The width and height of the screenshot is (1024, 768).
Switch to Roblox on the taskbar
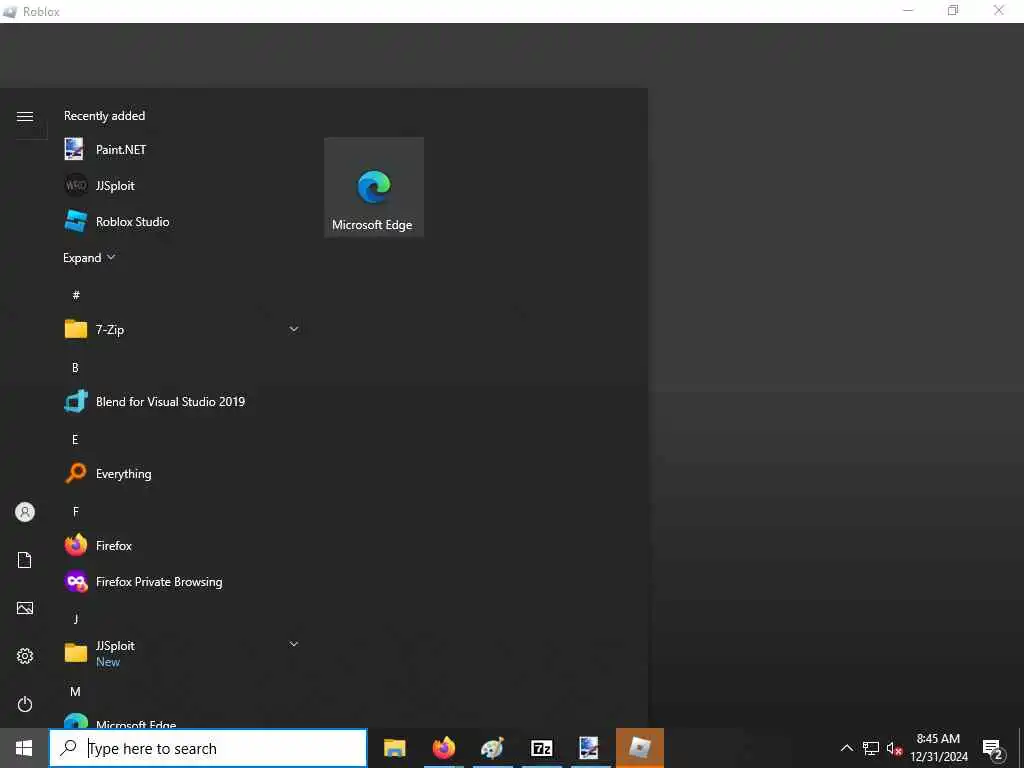(640, 748)
